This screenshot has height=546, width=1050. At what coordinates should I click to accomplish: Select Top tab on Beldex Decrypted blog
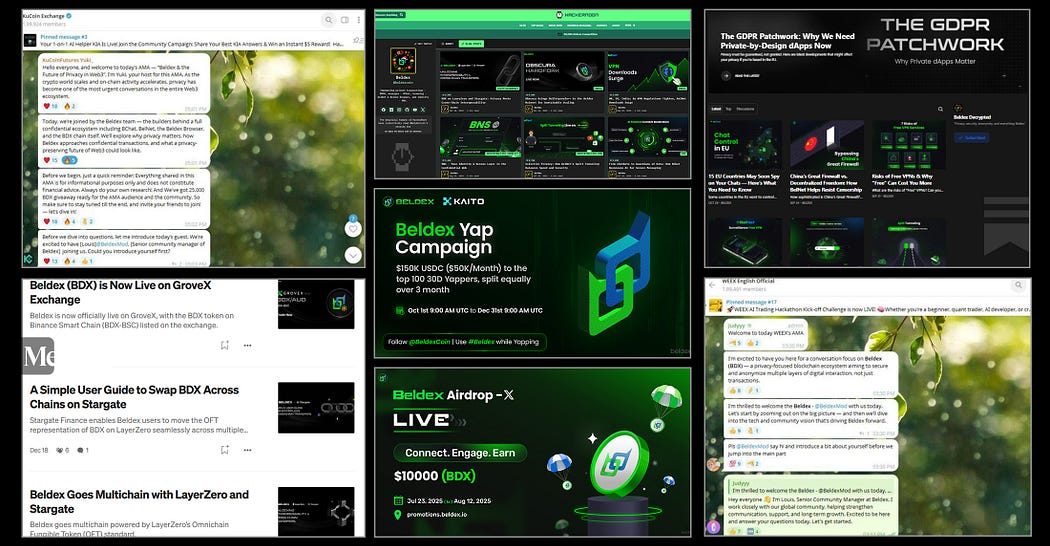click(729, 109)
